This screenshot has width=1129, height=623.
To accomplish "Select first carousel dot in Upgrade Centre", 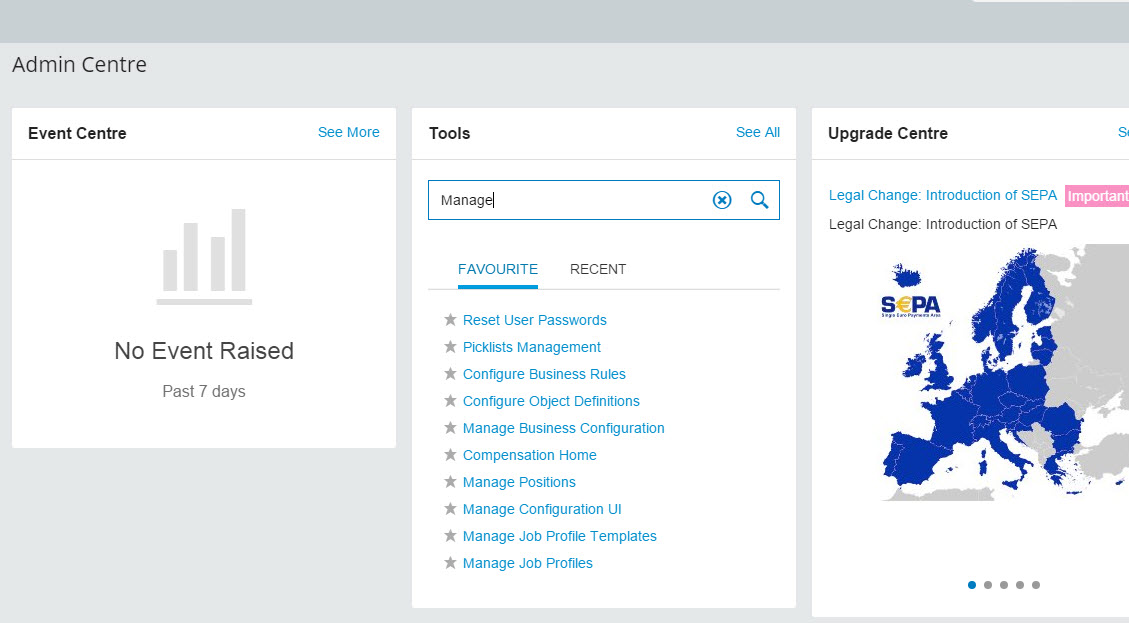I will tap(972, 585).
